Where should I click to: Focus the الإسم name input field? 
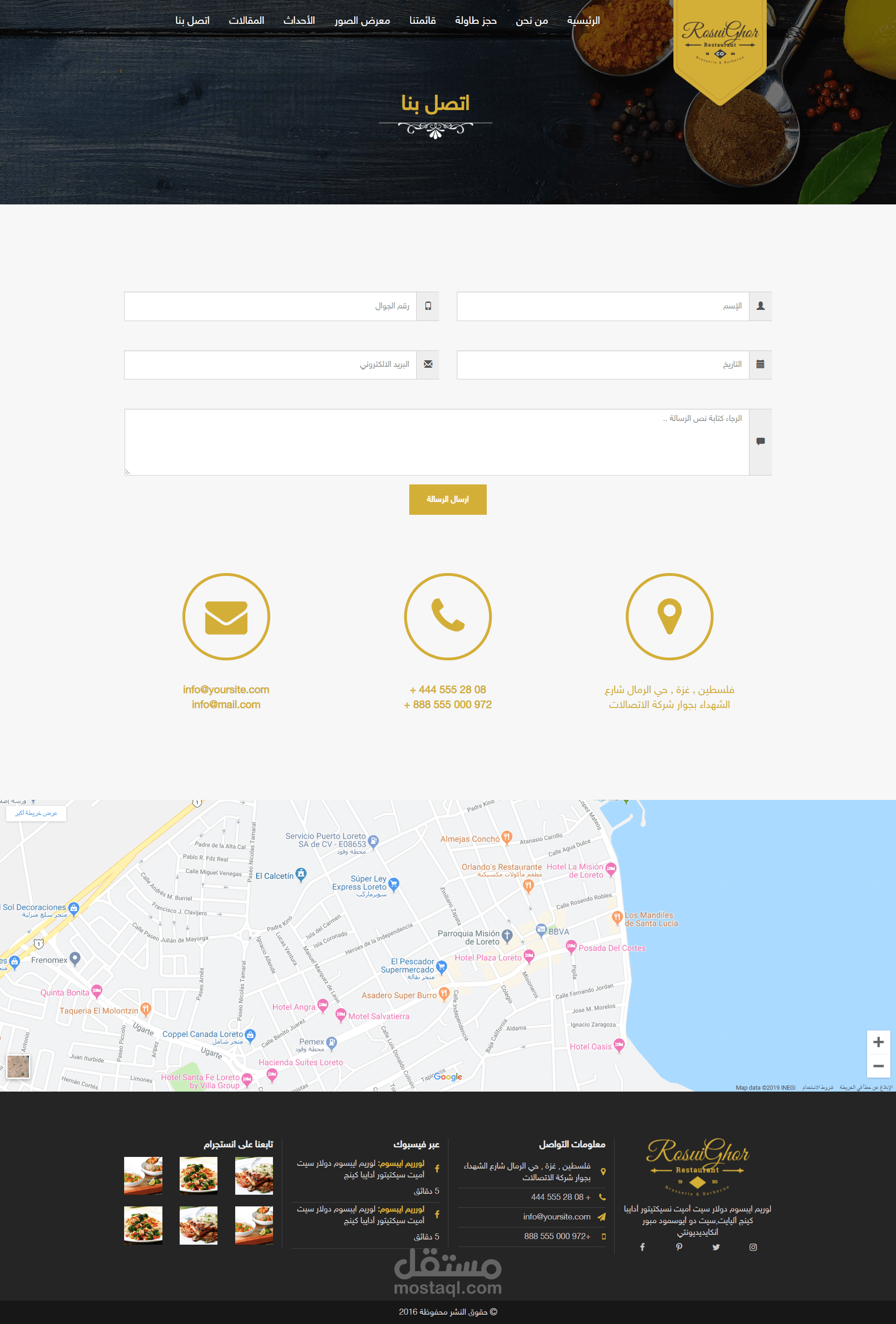click(602, 307)
